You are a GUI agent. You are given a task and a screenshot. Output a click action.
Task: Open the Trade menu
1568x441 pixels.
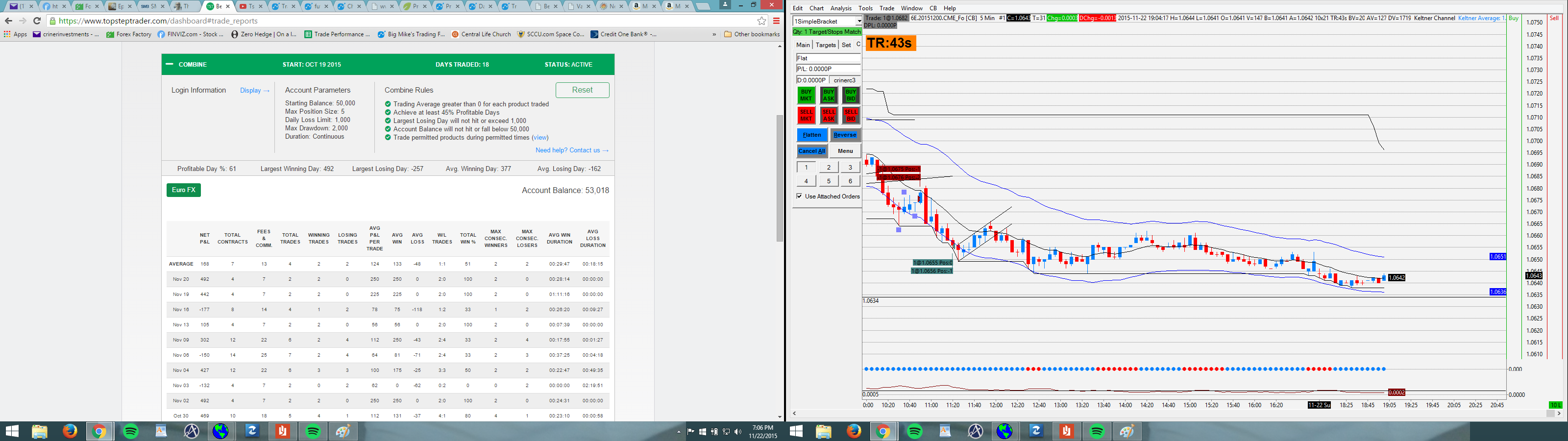[886, 8]
